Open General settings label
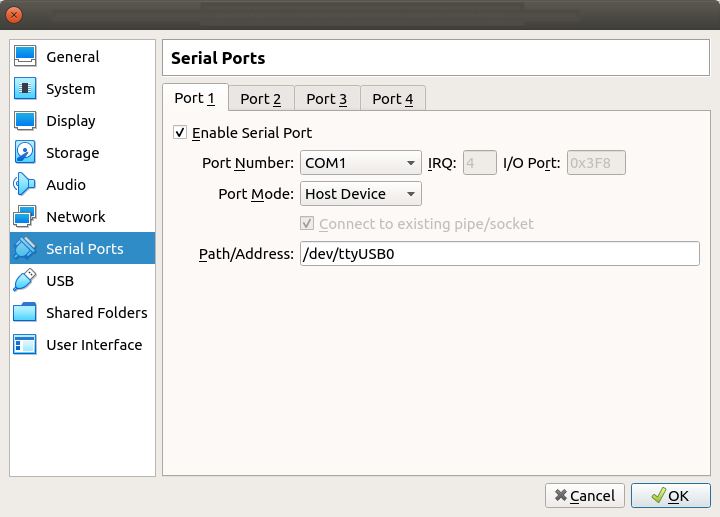720x517 pixels. click(73, 57)
